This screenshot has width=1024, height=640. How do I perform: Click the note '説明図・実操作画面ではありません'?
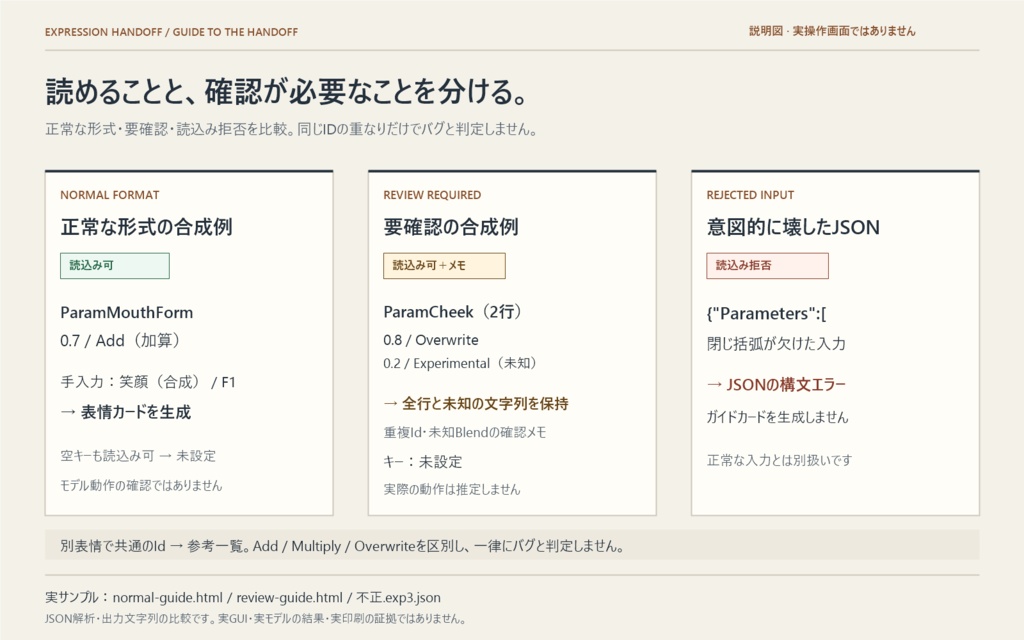832,31
